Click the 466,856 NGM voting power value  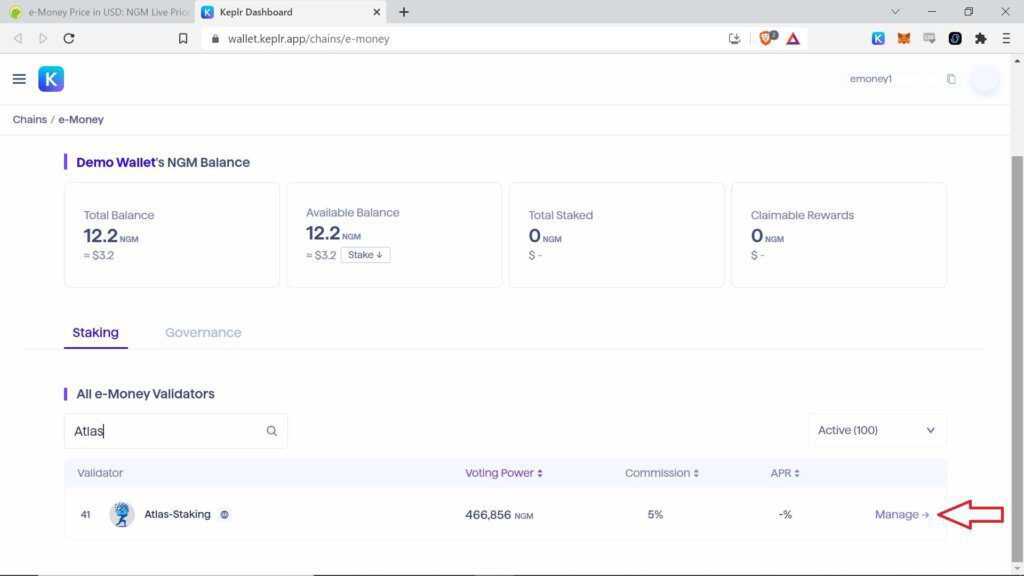(x=499, y=515)
